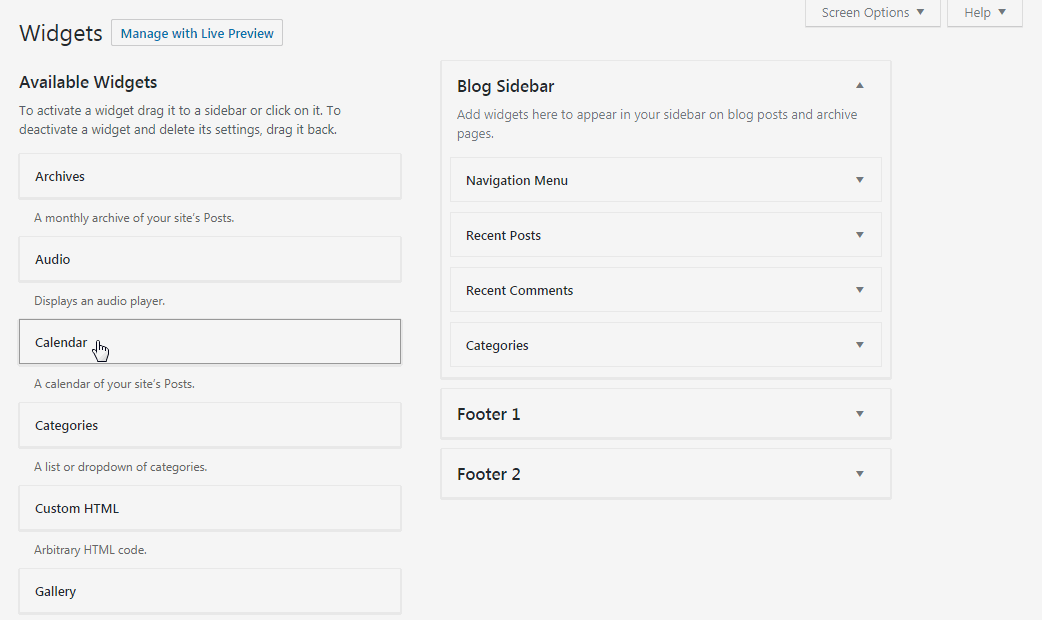Expand the Recent Posts widget arrow

[859, 236]
